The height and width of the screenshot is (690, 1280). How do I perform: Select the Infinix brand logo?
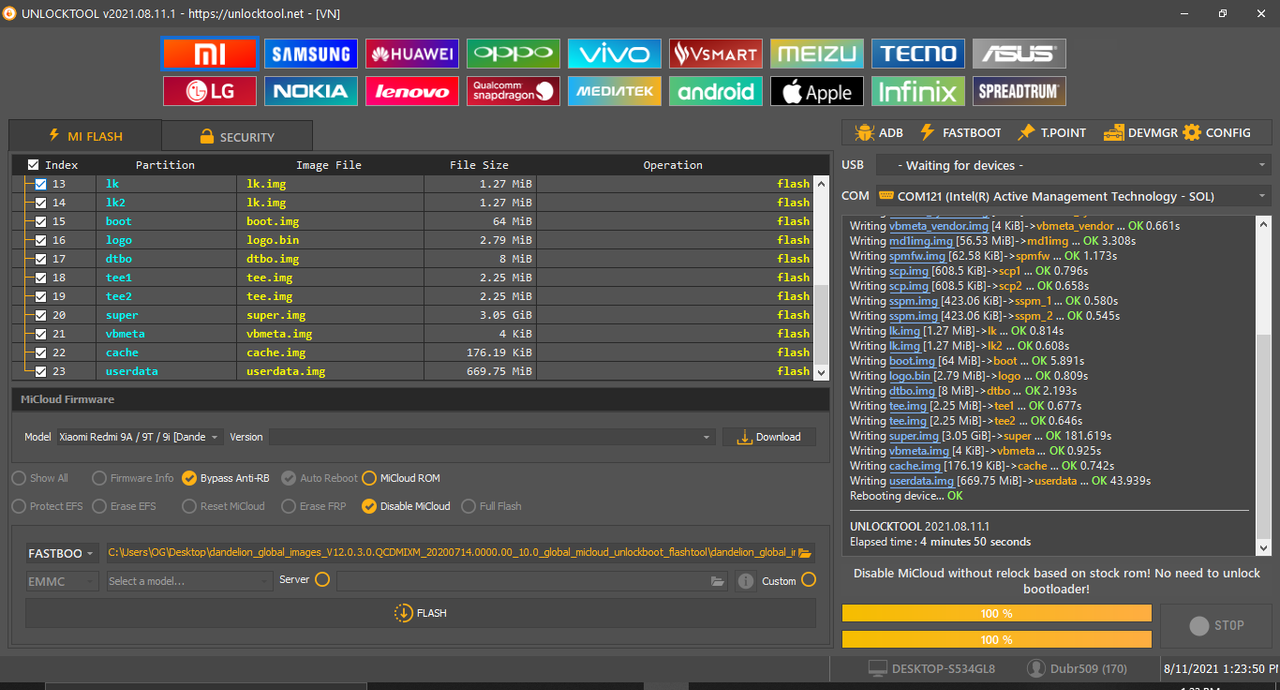point(918,91)
